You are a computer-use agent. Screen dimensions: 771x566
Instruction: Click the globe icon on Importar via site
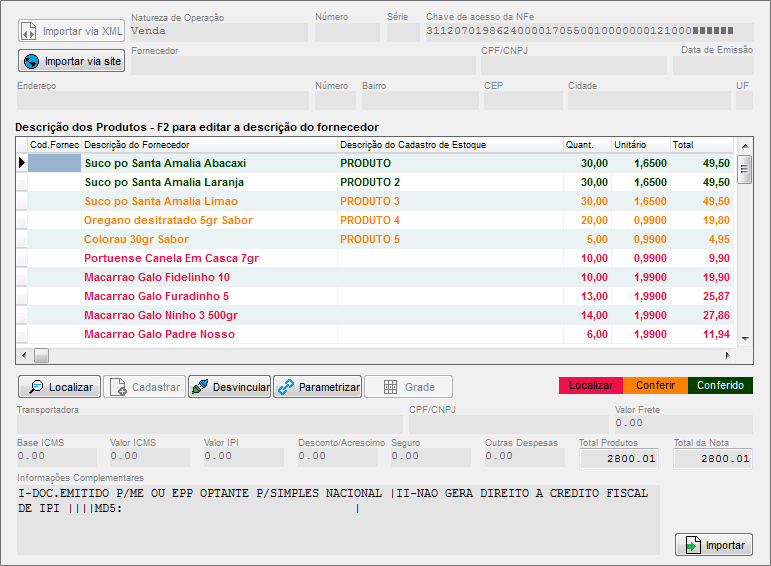pos(31,62)
